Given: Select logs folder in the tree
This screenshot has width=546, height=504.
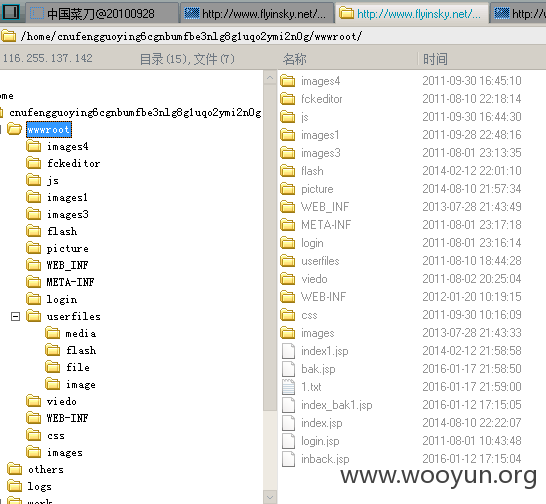Looking at the screenshot, I should point(39,486).
